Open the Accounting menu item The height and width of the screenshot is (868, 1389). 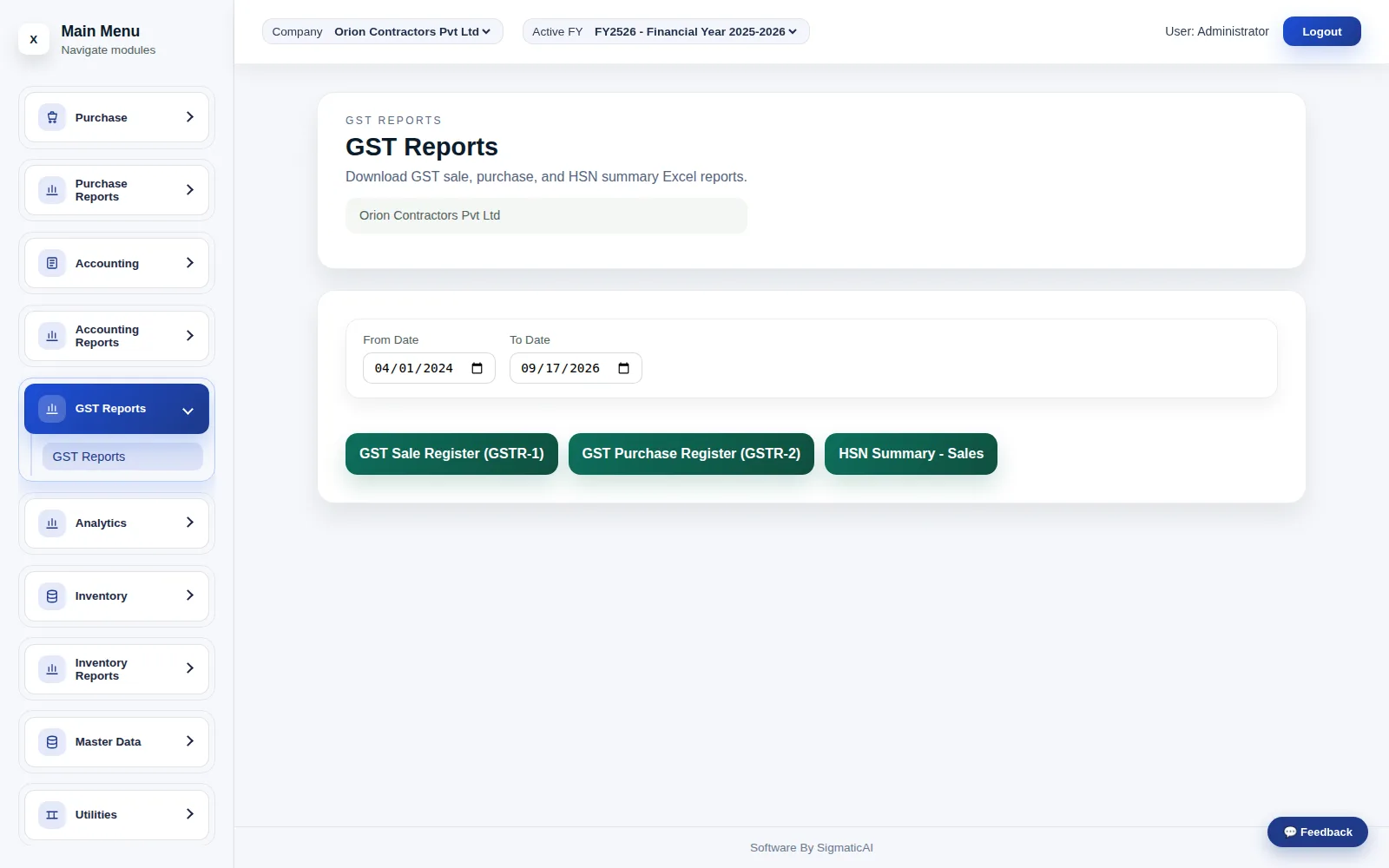click(x=116, y=263)
